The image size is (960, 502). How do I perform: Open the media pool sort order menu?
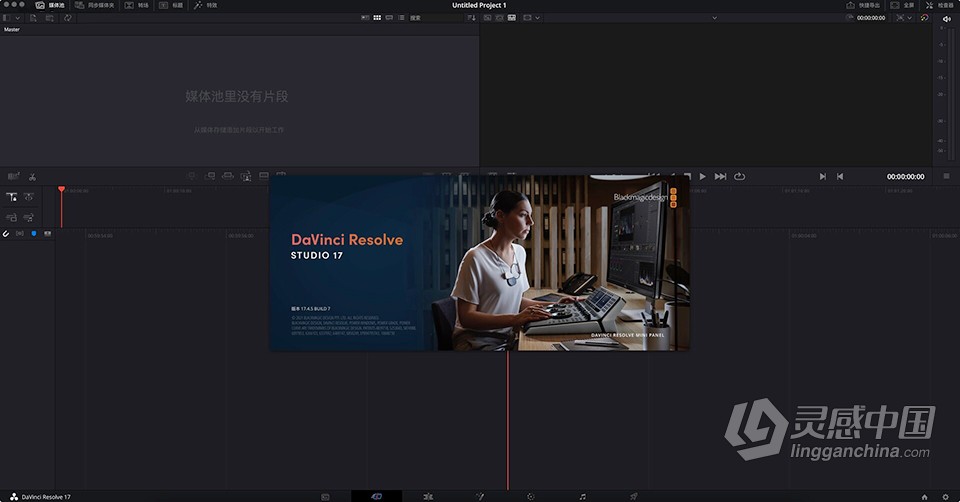471,18
